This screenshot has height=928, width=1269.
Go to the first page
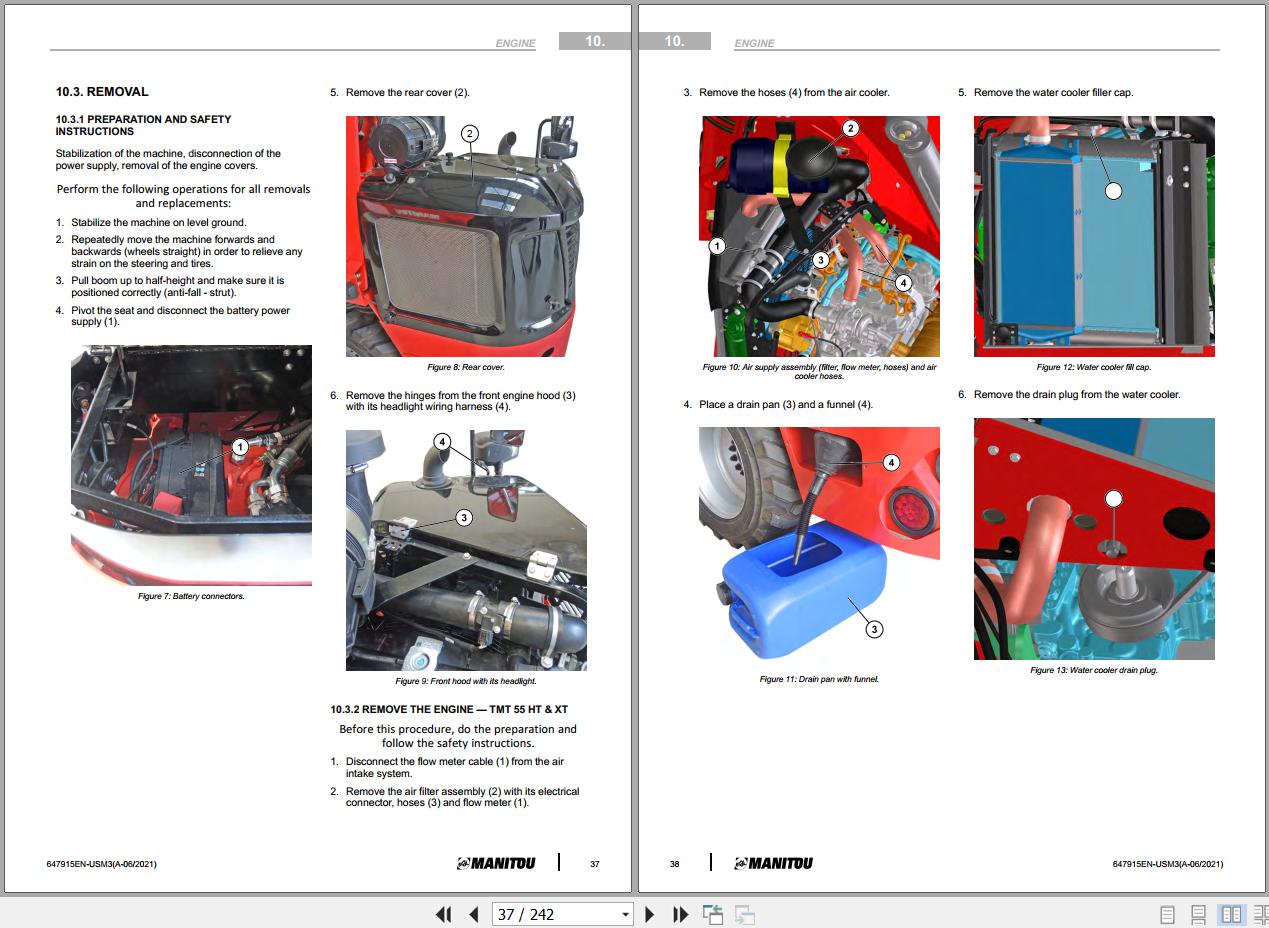pos(443,914)
